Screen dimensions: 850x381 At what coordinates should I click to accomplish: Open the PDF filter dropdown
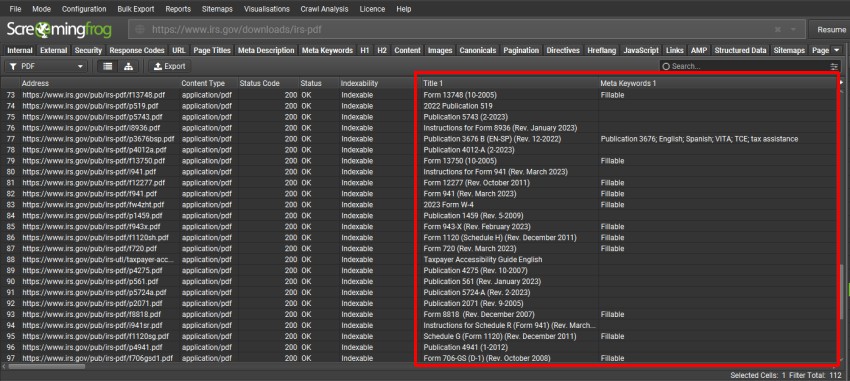coord(47,66)
